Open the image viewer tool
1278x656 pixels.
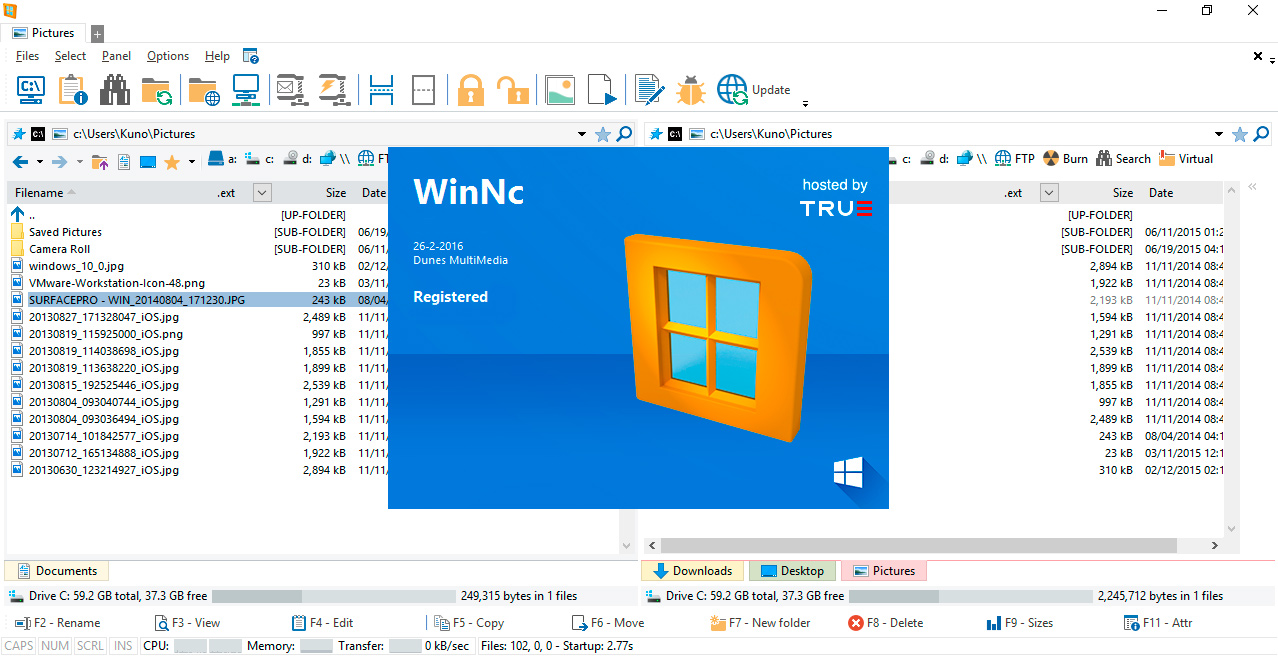point(560,89)
